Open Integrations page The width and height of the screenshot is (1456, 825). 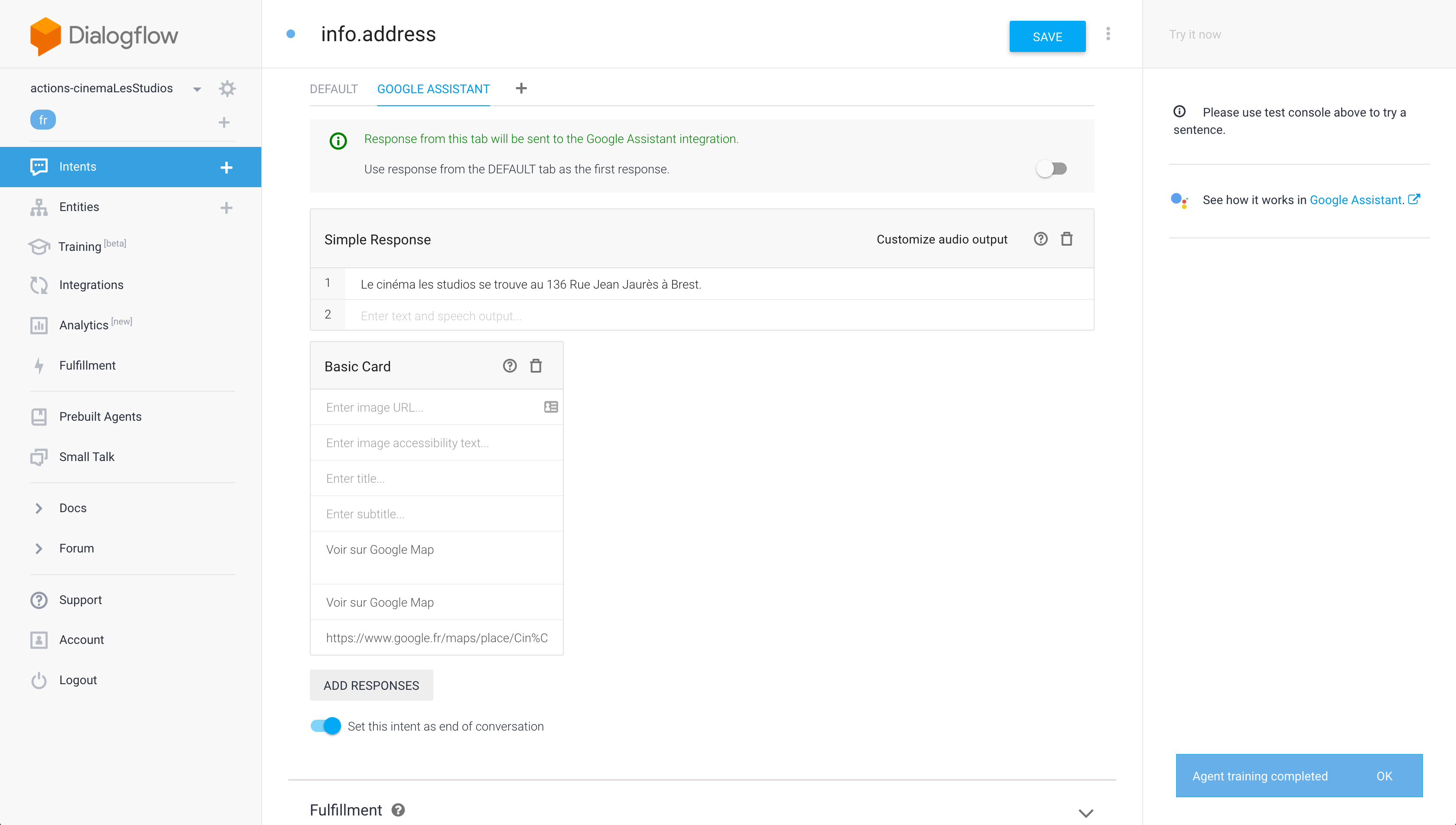[x=91, y=285]
